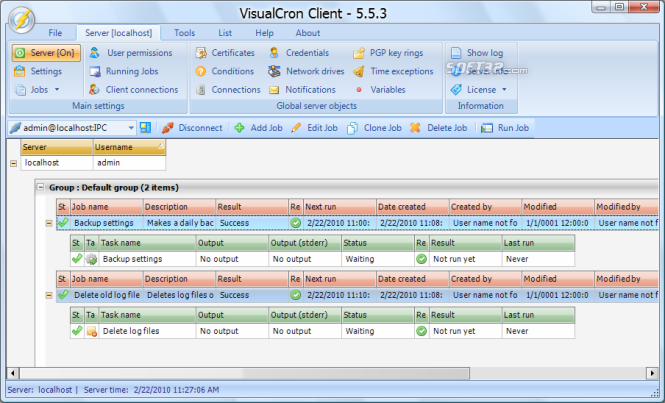The height and width of the screenshot is (403, 665).
Task: Open PGP key rings
Action: coord(388,53)
